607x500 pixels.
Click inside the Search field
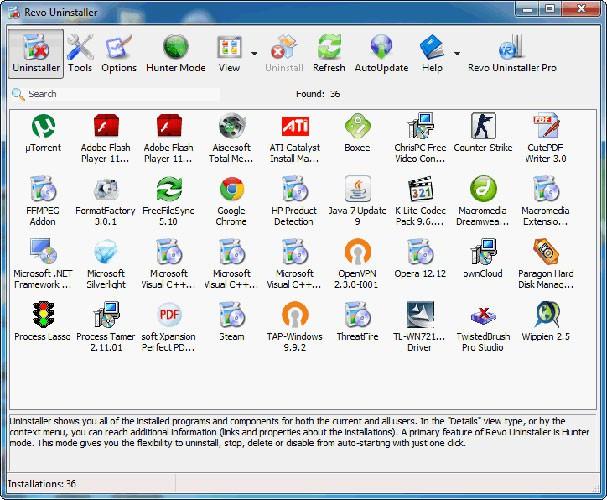click(120, 94)
